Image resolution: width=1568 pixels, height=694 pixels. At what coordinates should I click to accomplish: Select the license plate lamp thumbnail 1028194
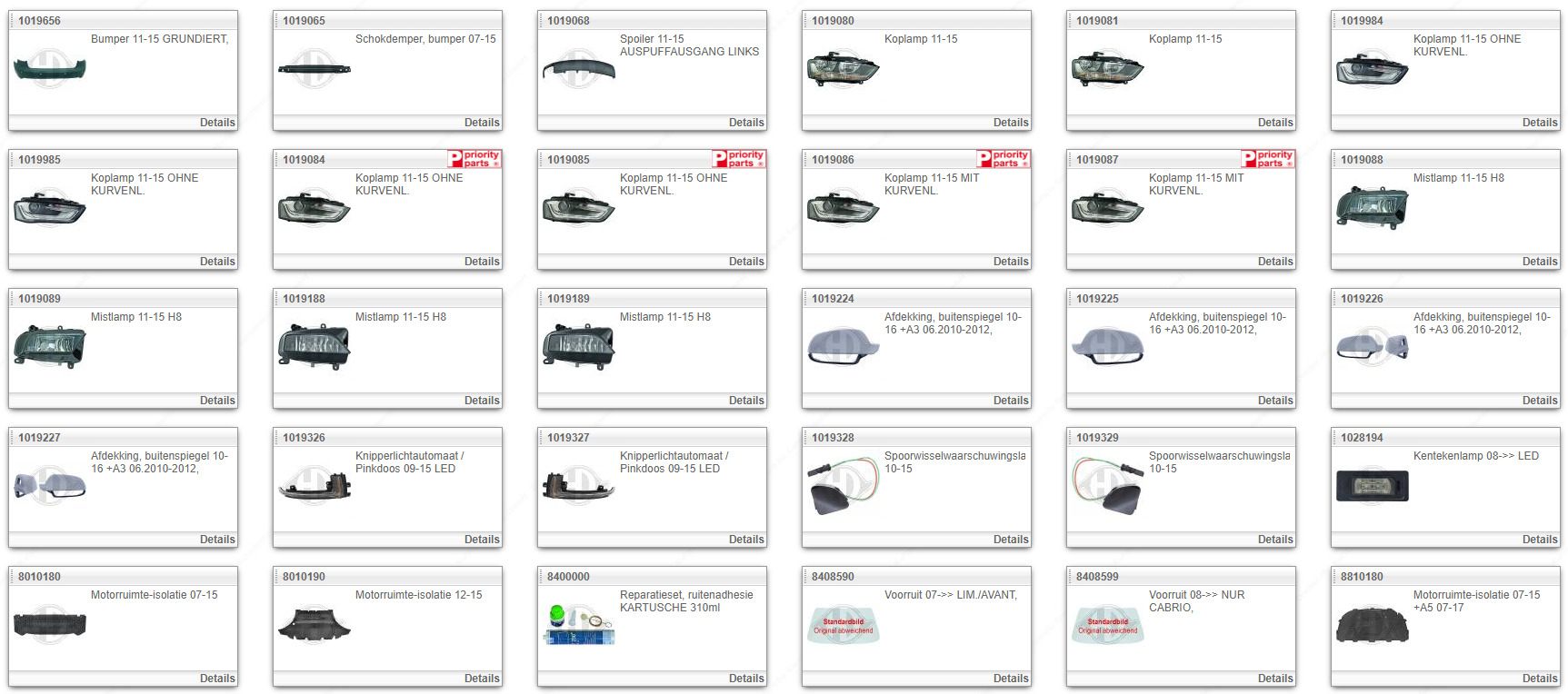[1372, 486]
